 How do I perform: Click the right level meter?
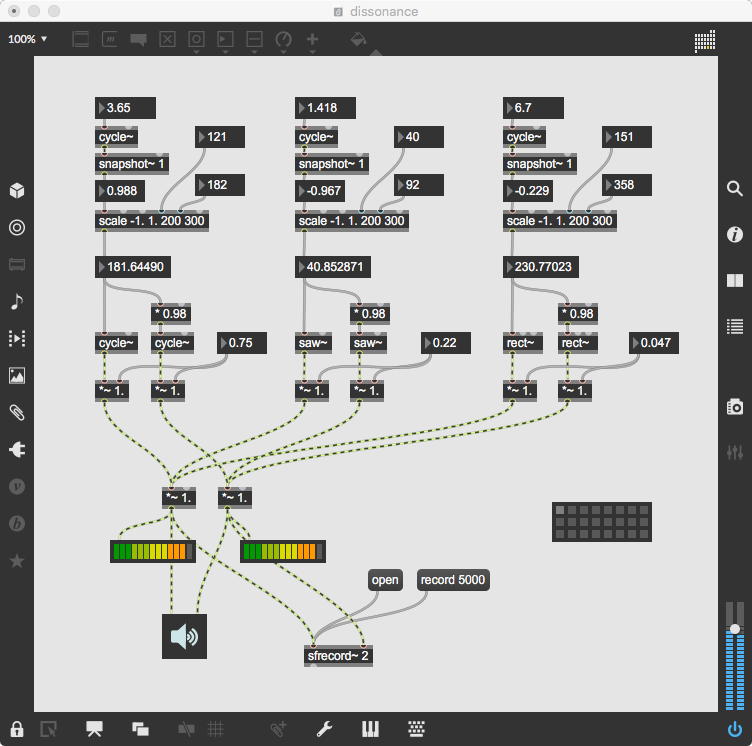click(x=282, y=551)
